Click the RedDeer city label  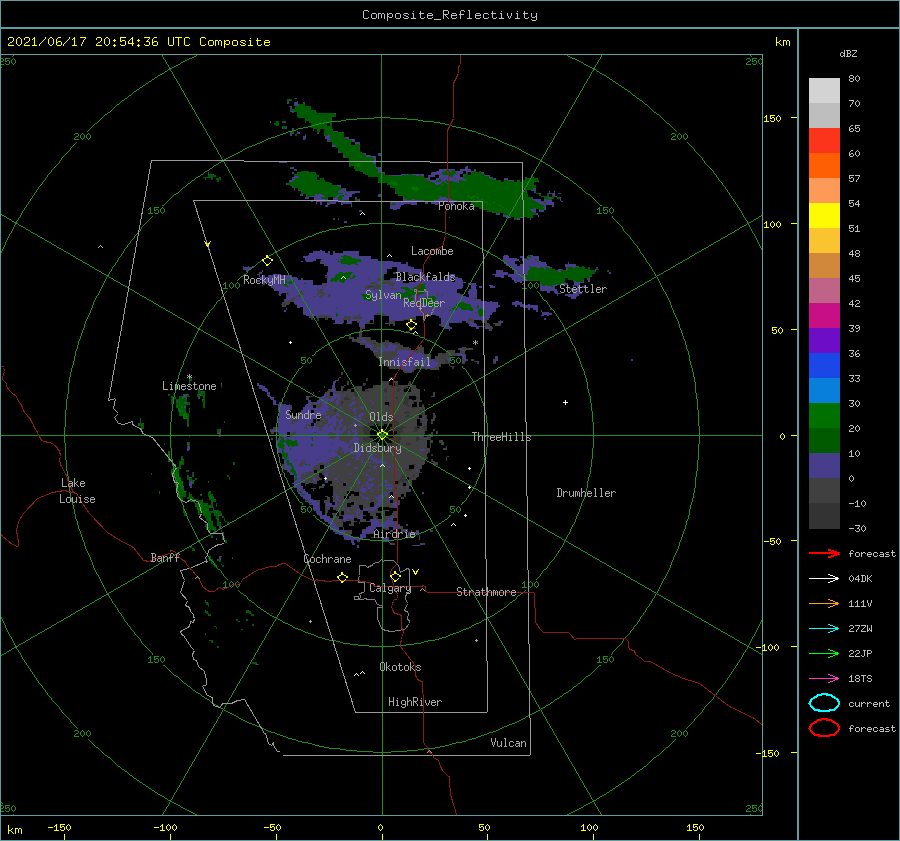[x=424, y=303]
